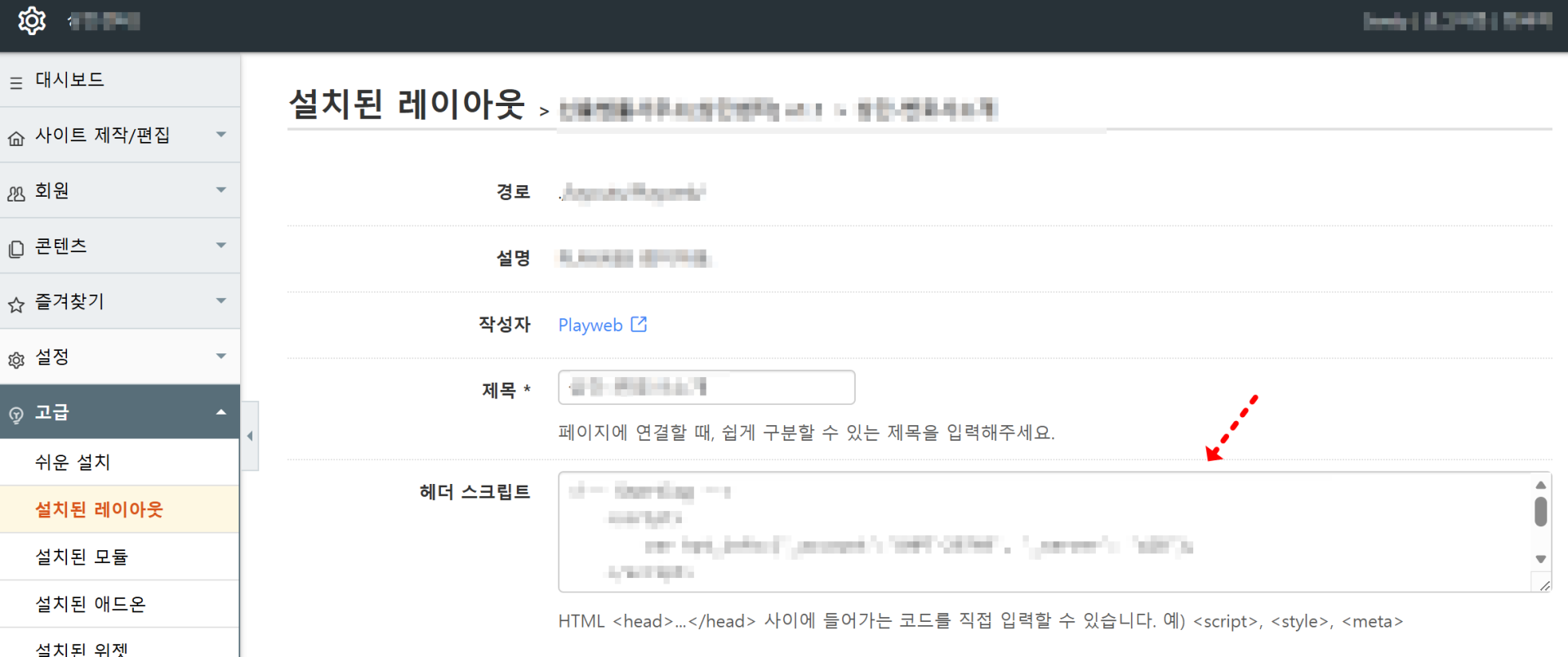
Task: Open 설치된 모듈 menu item
Action: tap(82, 557)
